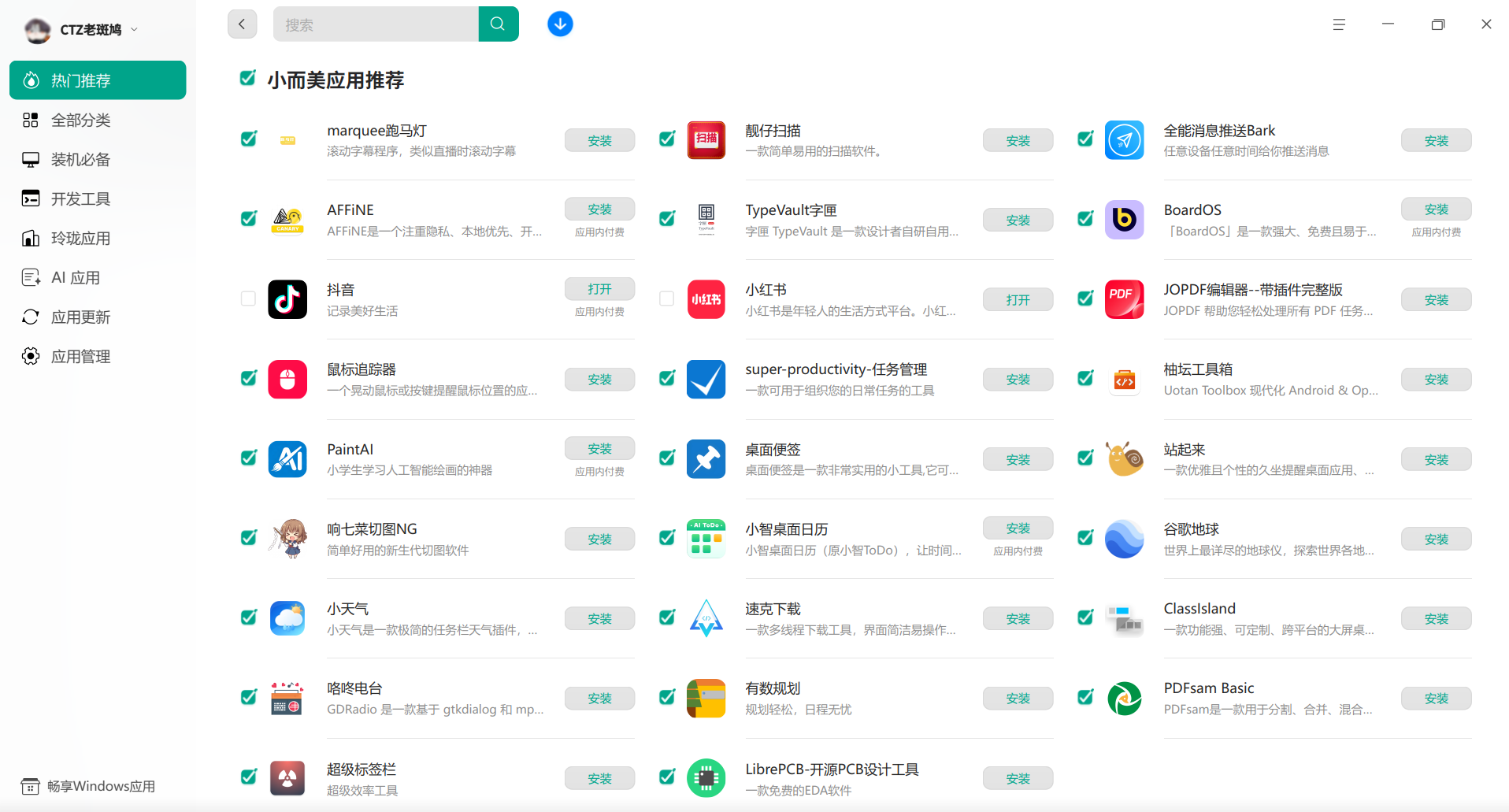Uncheck the 小而美应用推荐 select-all checkbox

coord(247,78)
